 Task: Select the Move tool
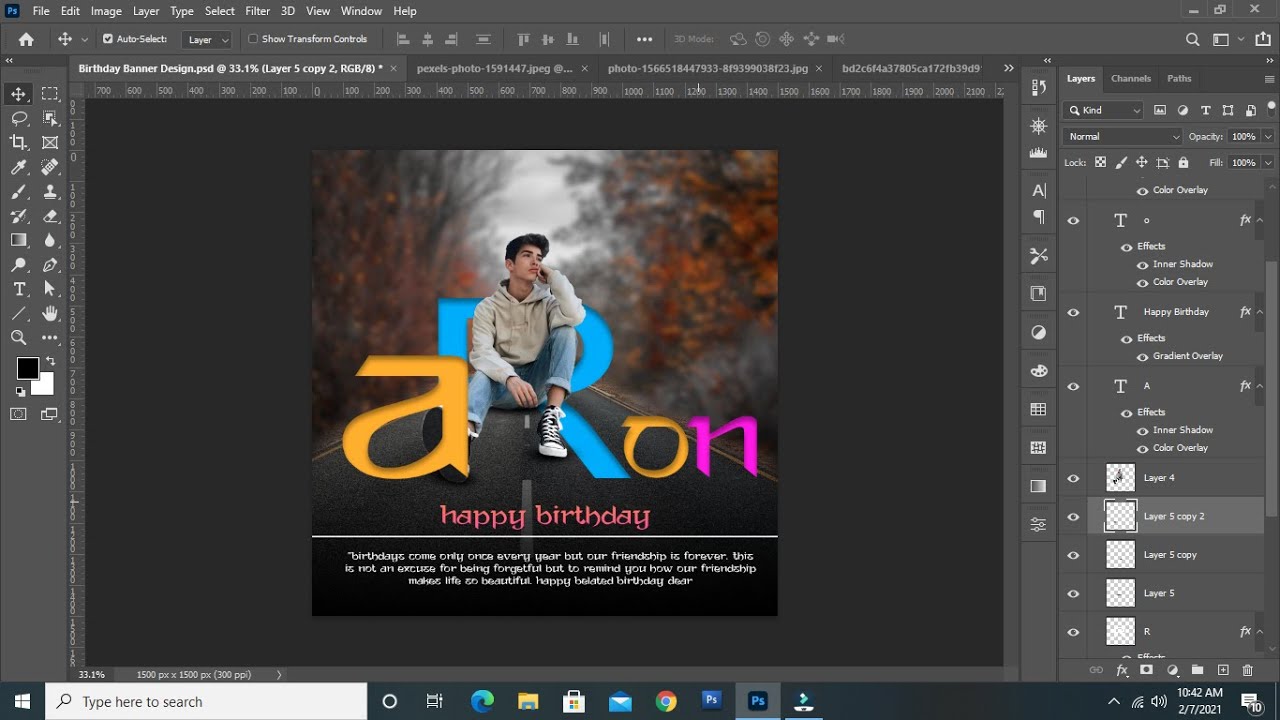tap(19, 94)
